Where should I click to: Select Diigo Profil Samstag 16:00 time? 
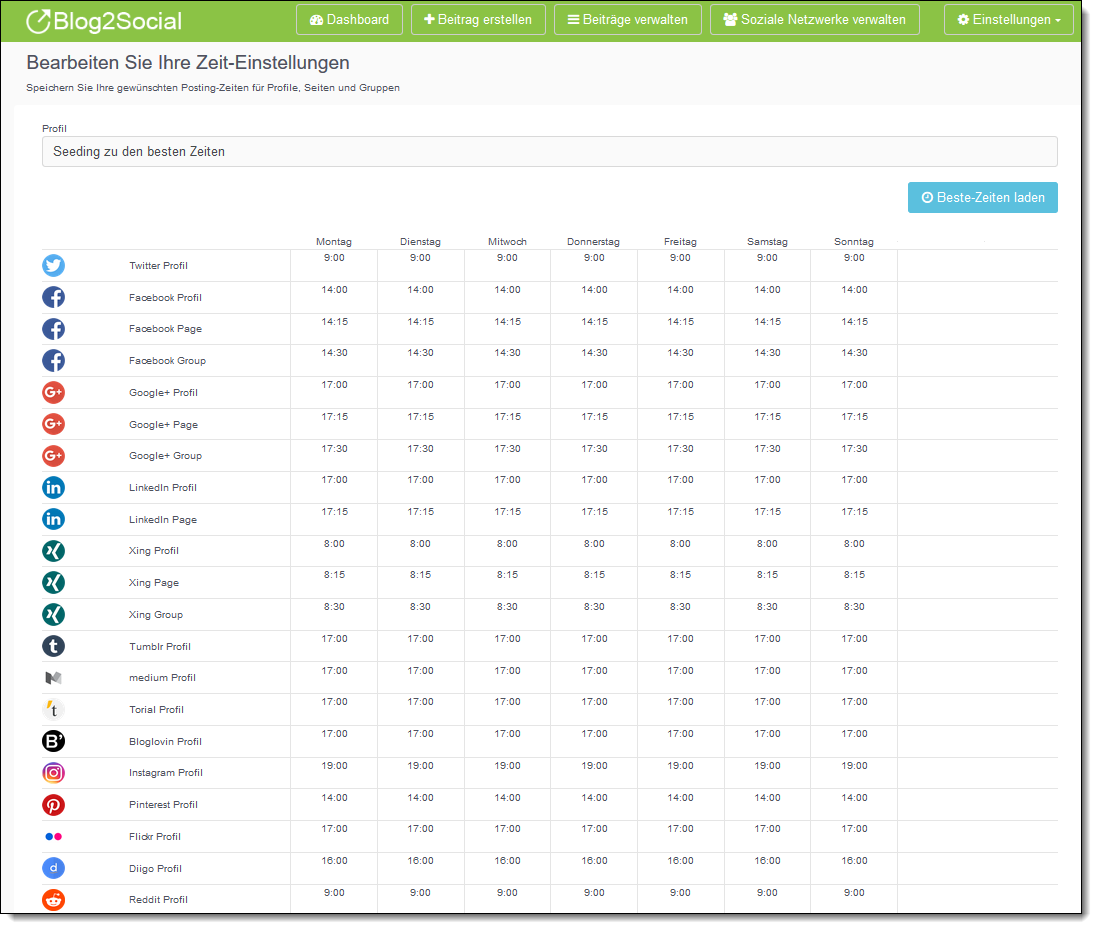click(767, 861)
